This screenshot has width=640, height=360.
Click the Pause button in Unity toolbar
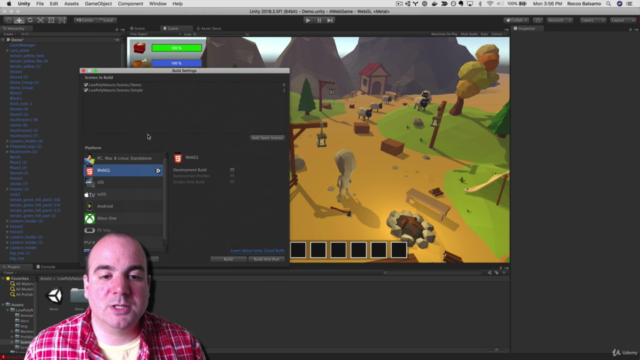(x=319, y=20)
